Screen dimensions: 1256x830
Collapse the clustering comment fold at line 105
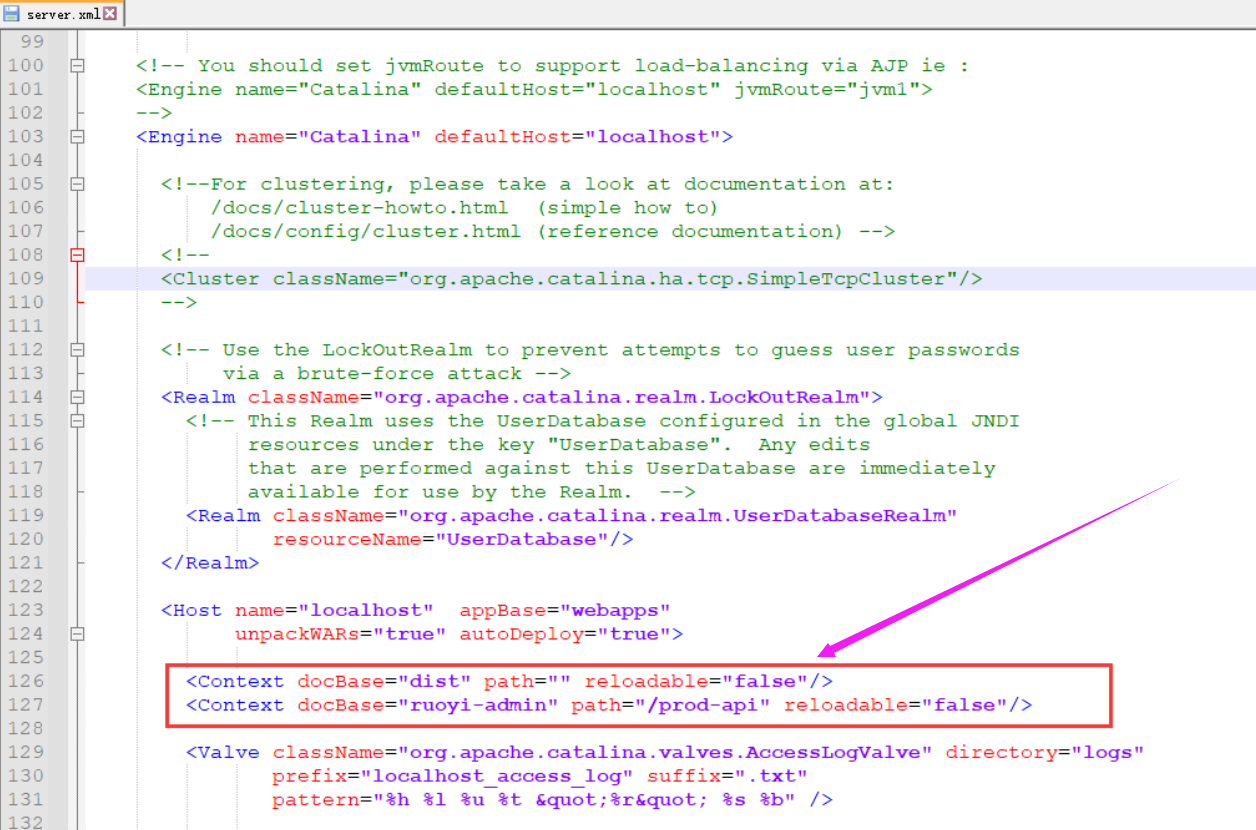(77, 184)
